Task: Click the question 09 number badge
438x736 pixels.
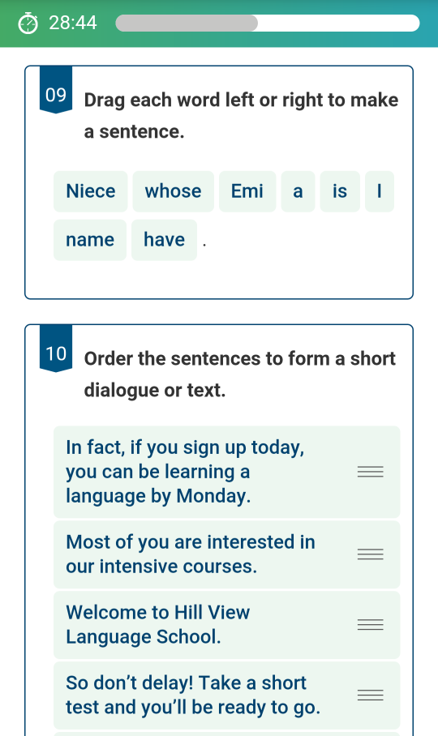Action: [x=56, y=89]
